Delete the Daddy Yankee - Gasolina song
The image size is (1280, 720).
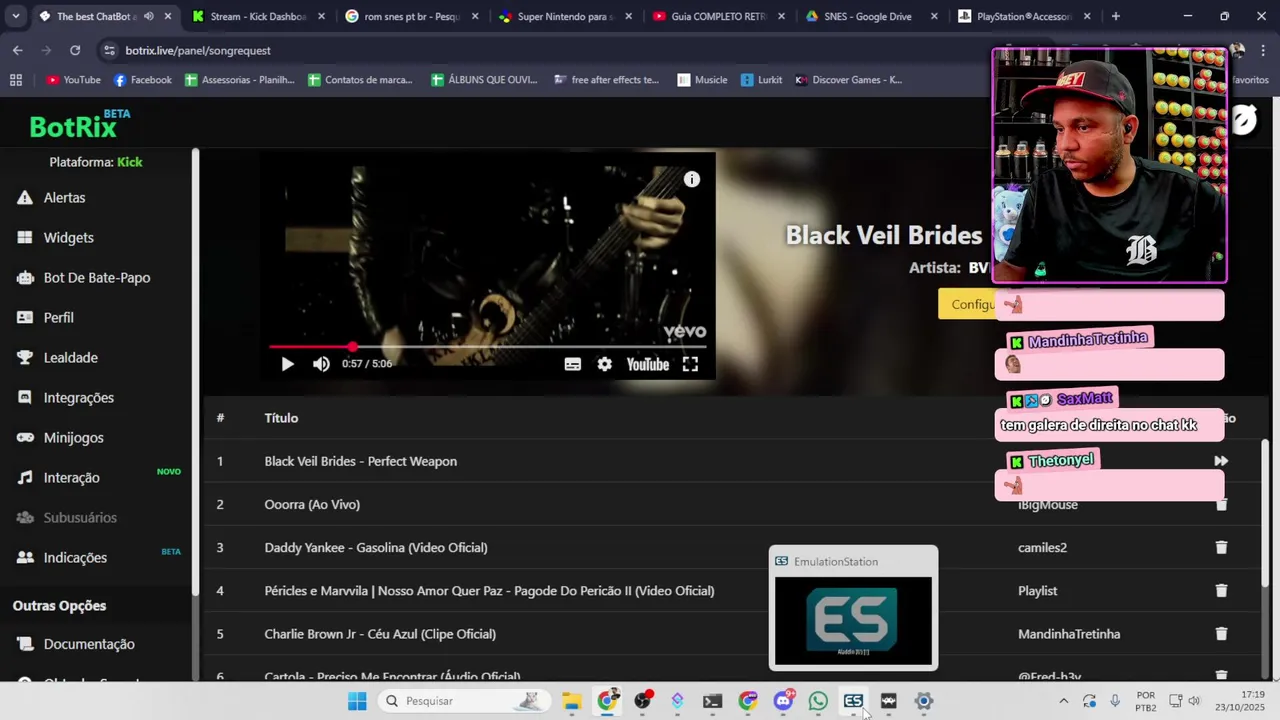(x=1221, y=548)
